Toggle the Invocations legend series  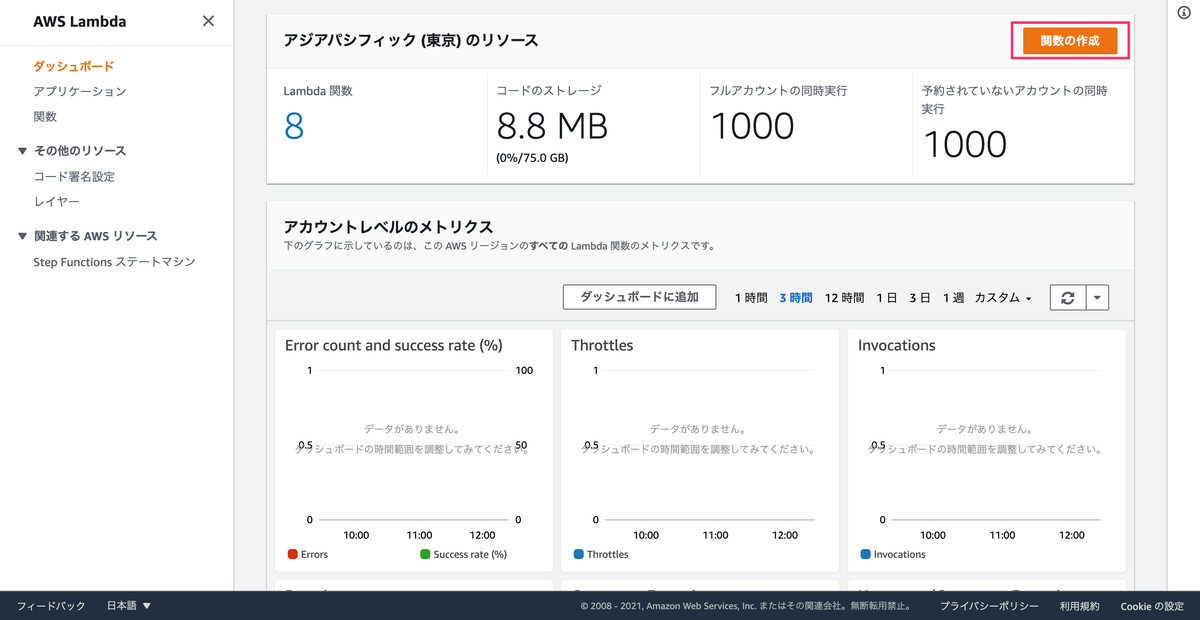coord(893,554)
